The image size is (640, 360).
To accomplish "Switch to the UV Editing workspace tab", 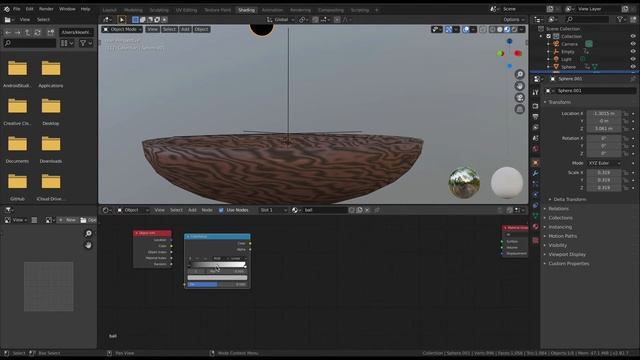I will pyautogui.click(x=187, y=10).
